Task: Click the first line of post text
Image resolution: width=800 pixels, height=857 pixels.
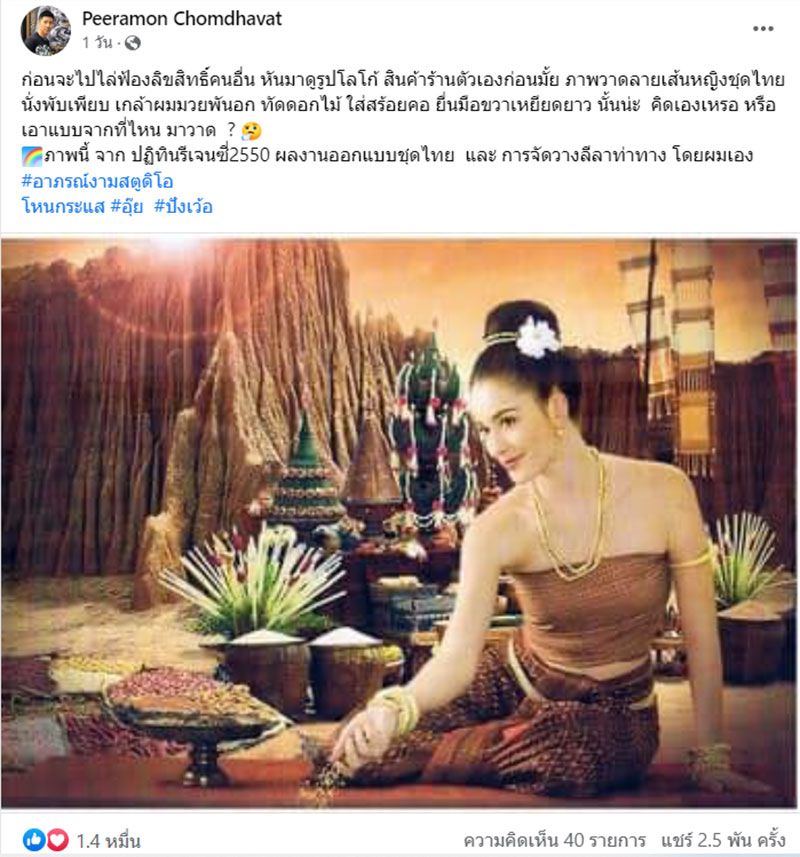Action: coord(403,80)
